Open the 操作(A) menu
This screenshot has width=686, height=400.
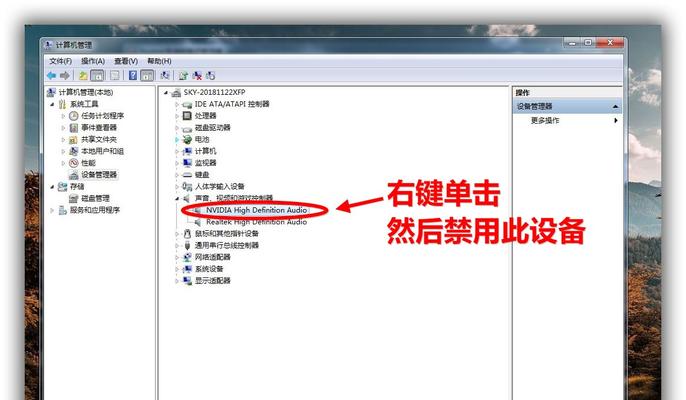(x=93, y=61)
